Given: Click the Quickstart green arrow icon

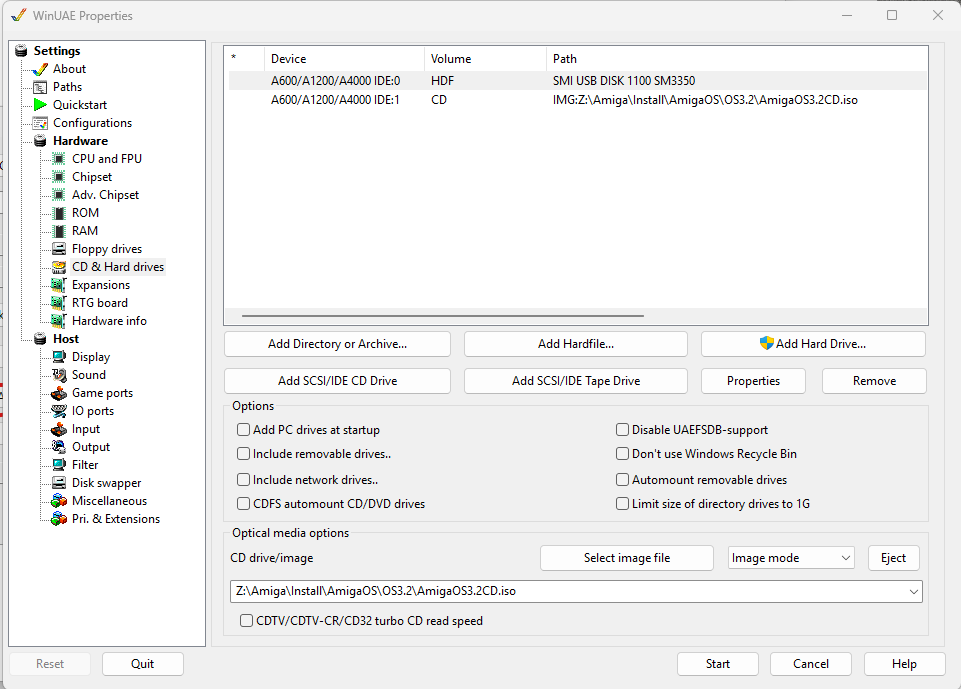Looking at the screenshot, I should pyautogui.click(x=40, y=105).
